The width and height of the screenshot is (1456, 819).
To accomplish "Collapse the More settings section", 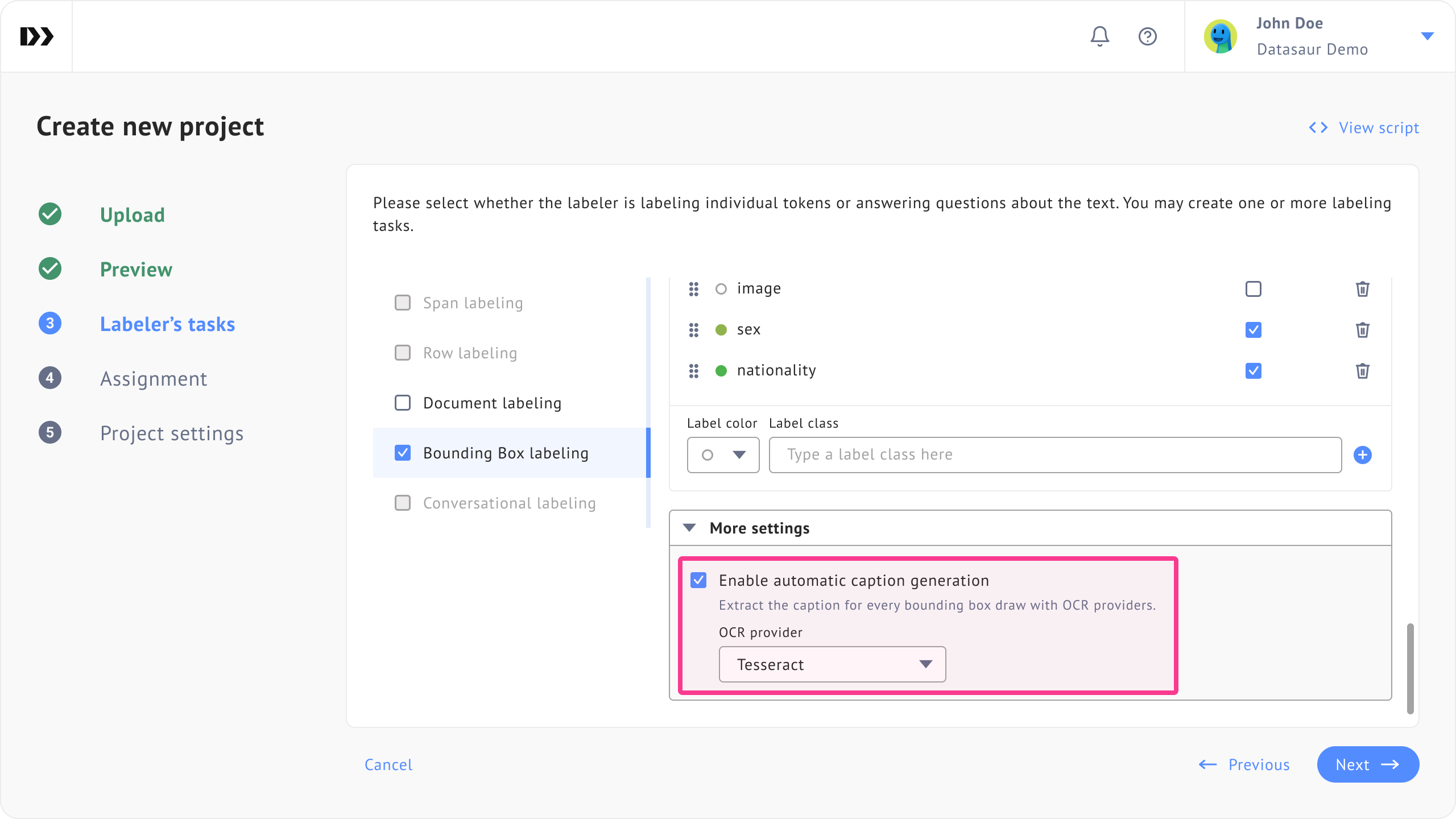I will (690, 528).
